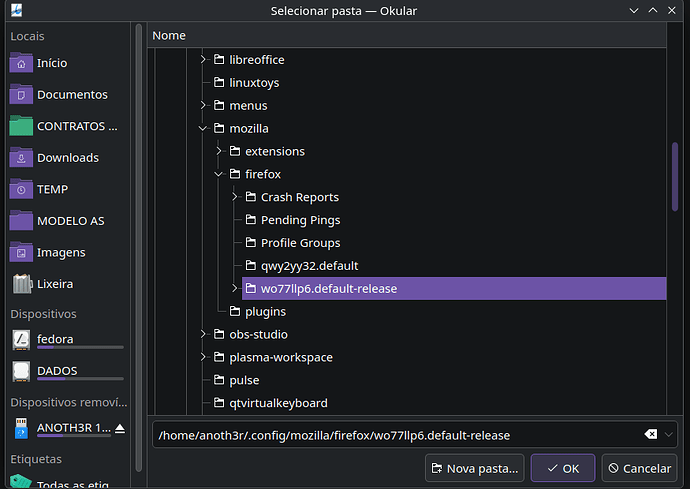
Task: Confirm selection with the OK button
Action: point(563,468)
